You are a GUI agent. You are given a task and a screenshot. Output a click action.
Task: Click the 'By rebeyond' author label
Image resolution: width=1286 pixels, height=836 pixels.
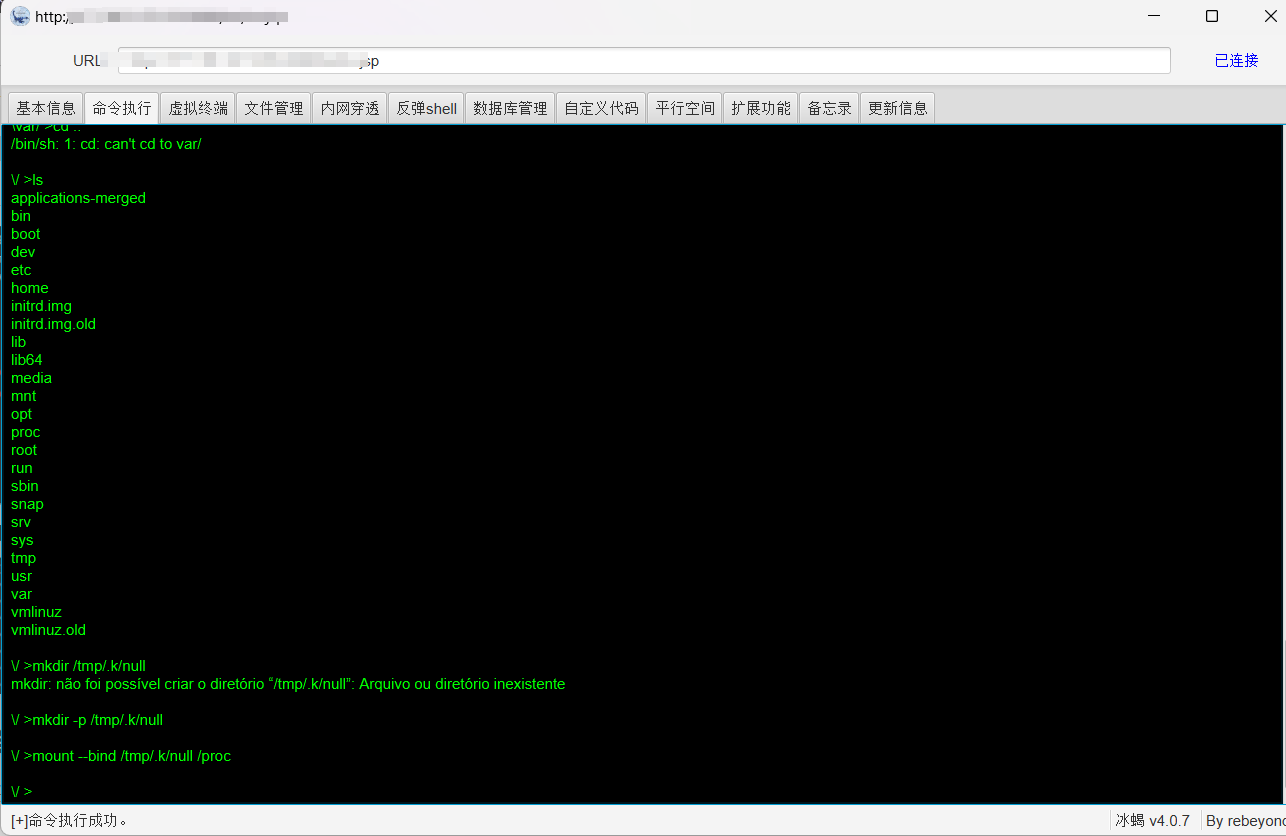(x=1245, y=821)
